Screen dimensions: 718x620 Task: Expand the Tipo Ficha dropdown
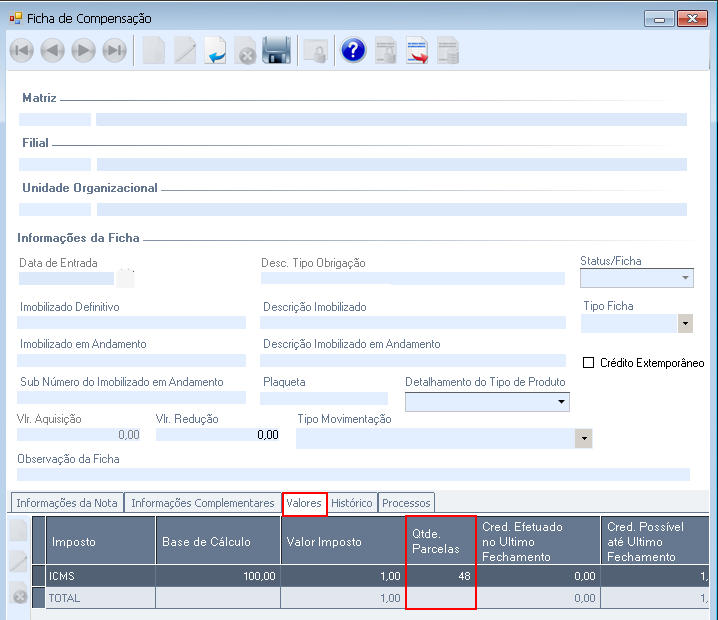pos(685,323)
